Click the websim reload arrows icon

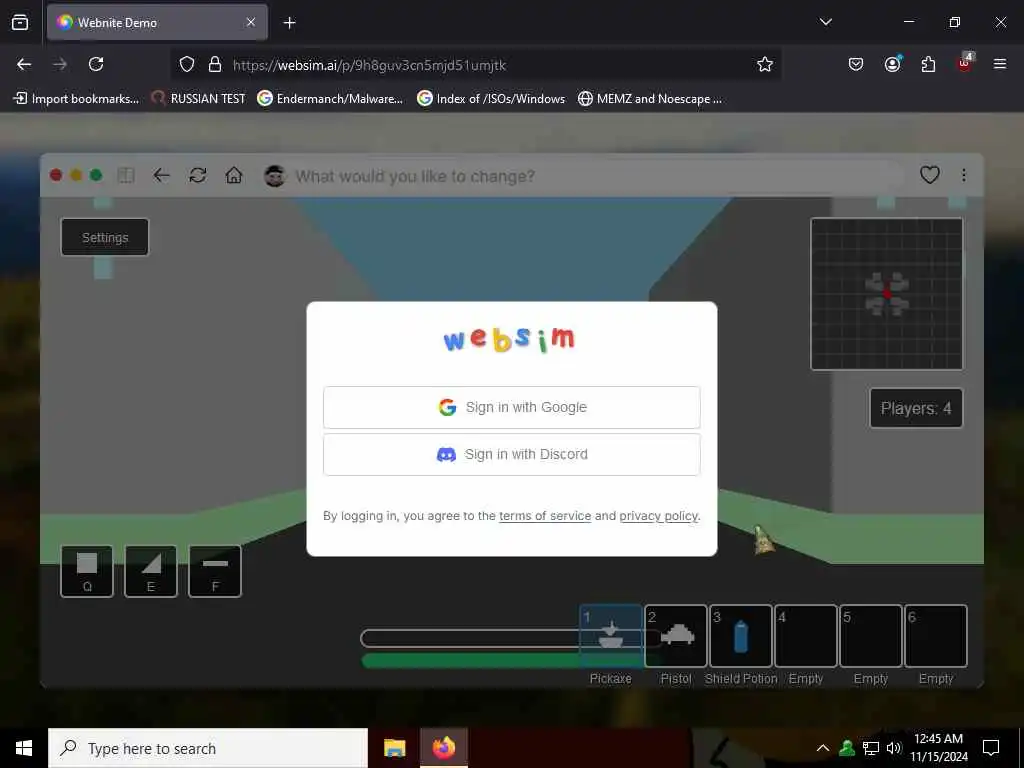198,176
